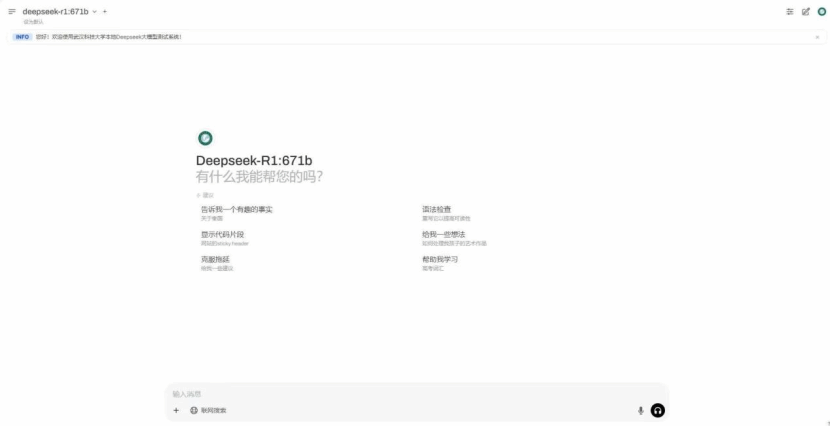Viewport: 830px width, 426px height.
Task: Open chat controls sliders icon
Action: 790,12
